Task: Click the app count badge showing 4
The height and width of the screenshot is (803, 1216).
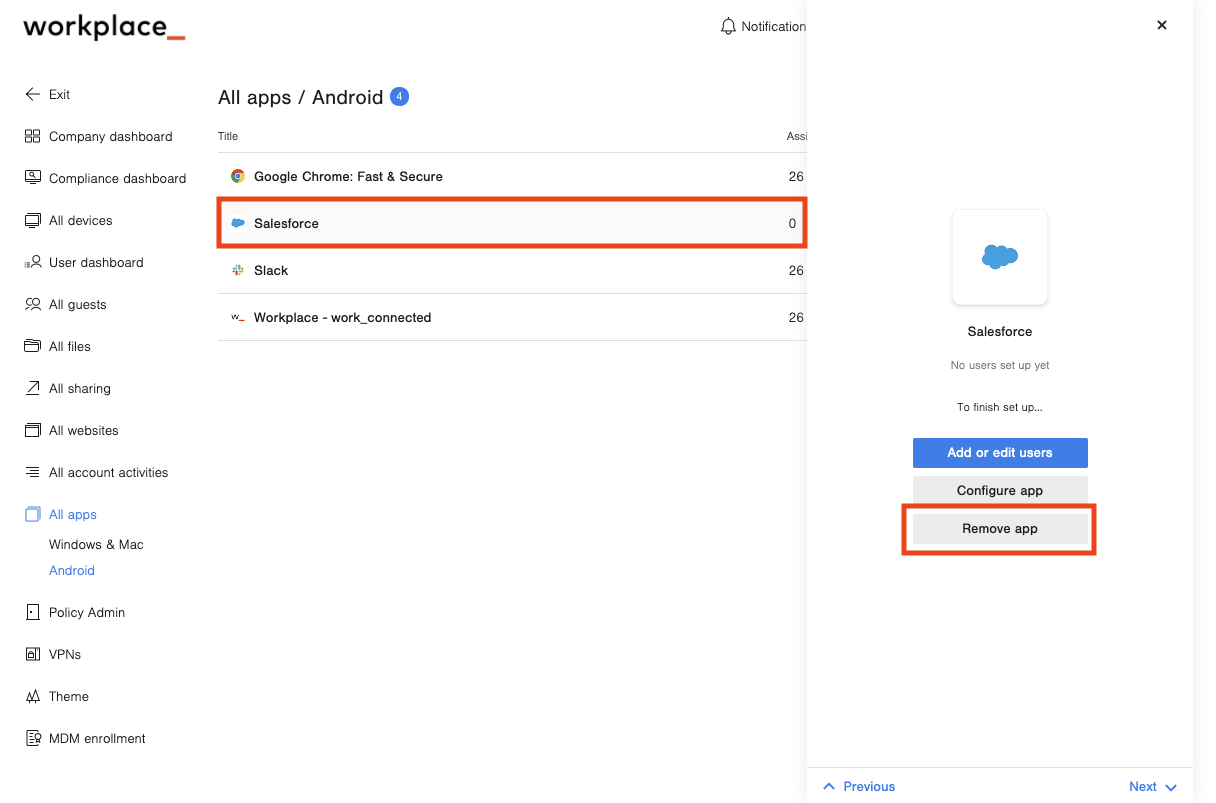Action: [x=399, y=97]
